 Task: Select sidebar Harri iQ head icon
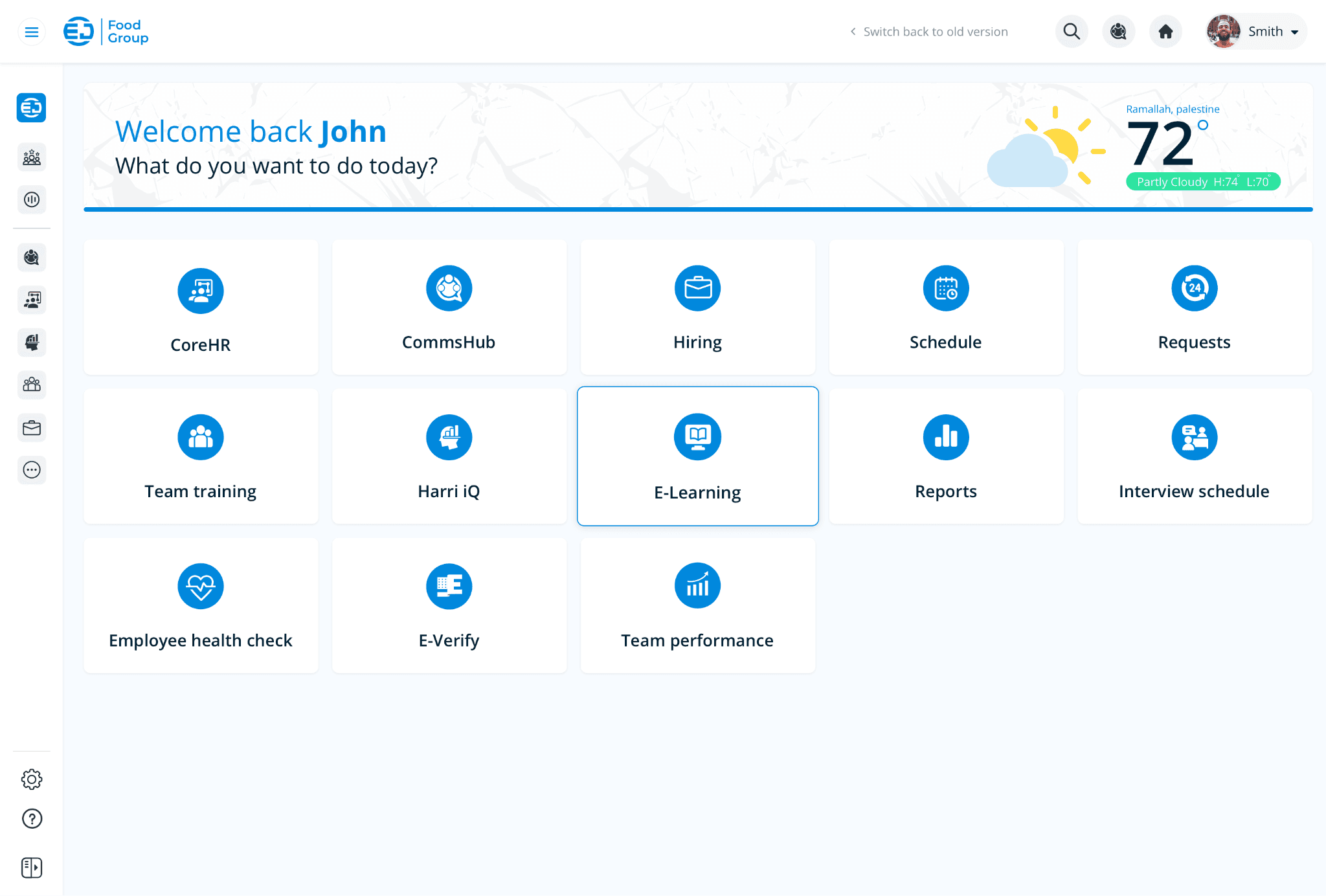coord(32,342)
